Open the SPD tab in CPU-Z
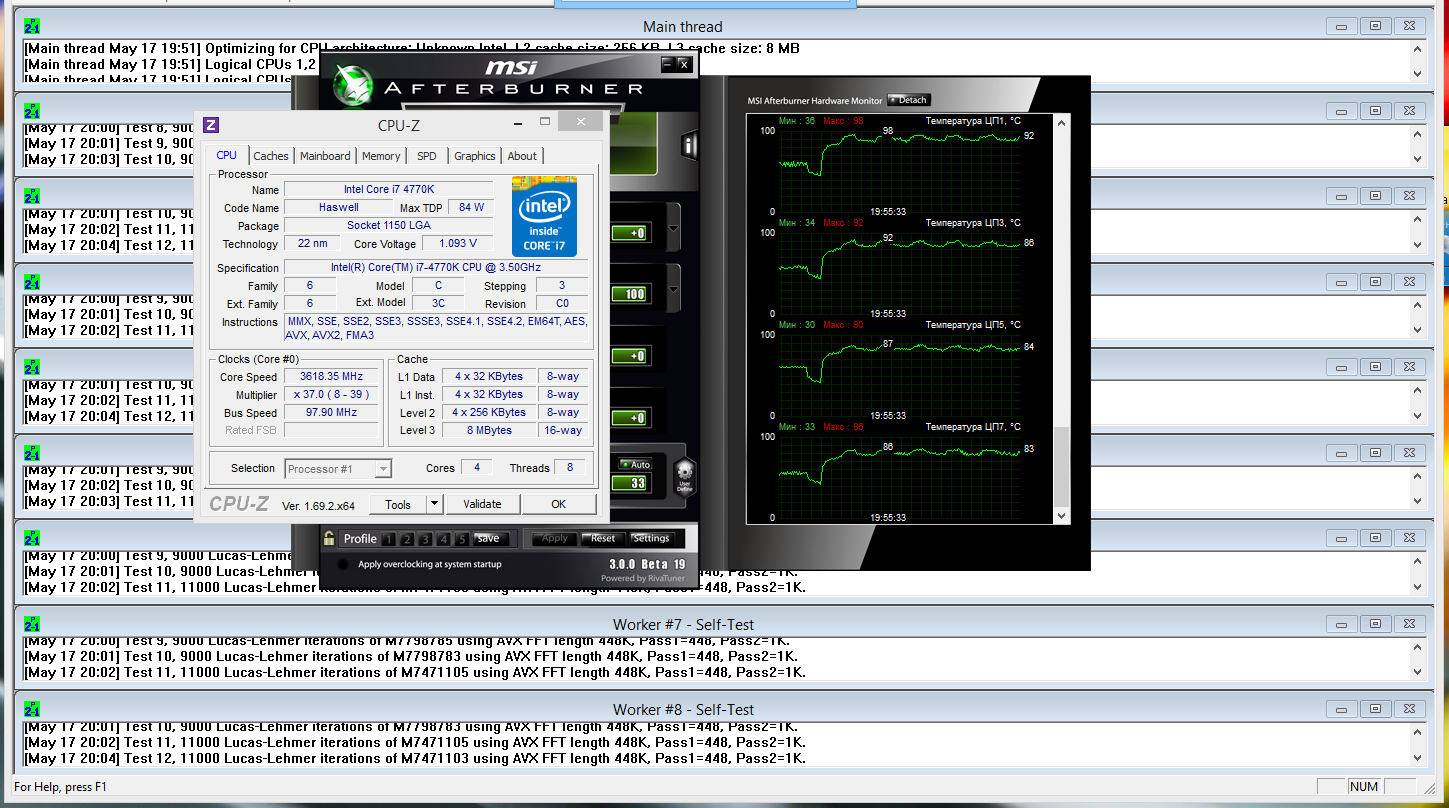This screenshot has height=808, width=1449. pyautogui.click(x=427, y=156)
